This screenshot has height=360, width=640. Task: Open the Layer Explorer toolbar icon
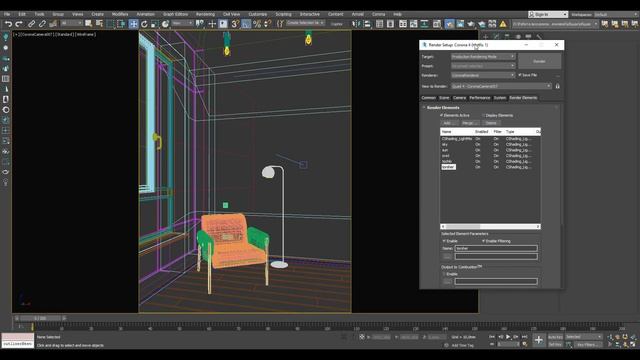pos(391,24)
